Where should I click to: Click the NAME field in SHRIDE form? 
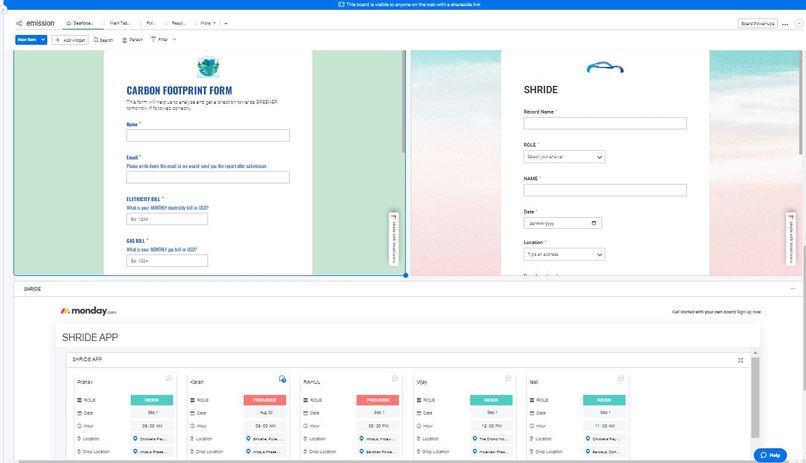(x=605, y=190)
